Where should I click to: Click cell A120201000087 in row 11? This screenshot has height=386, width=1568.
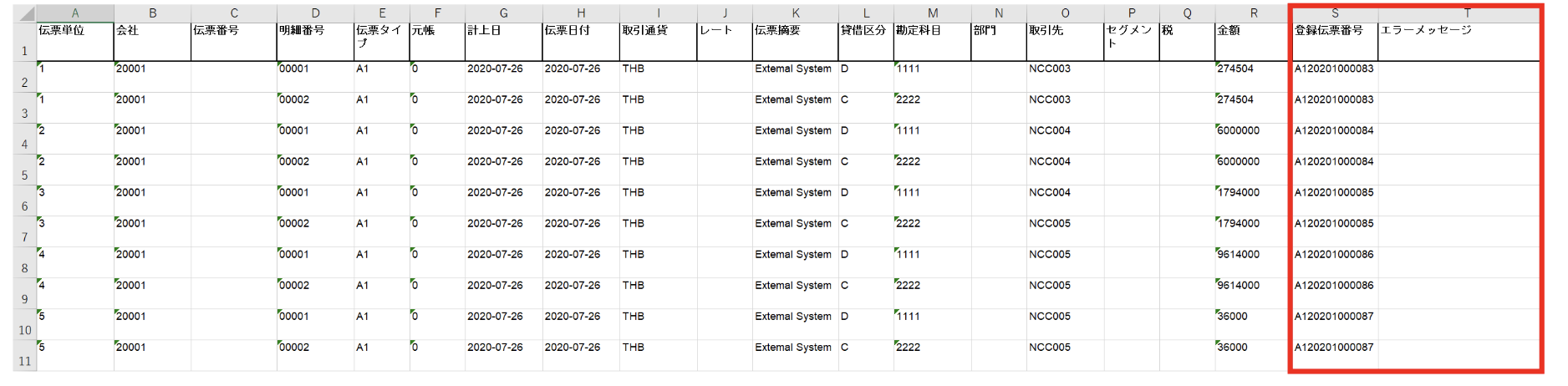click(1334, 348)
